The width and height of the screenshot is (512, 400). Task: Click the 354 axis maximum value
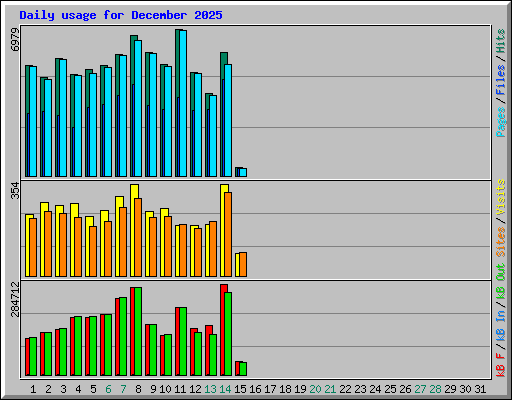(15, 190)
